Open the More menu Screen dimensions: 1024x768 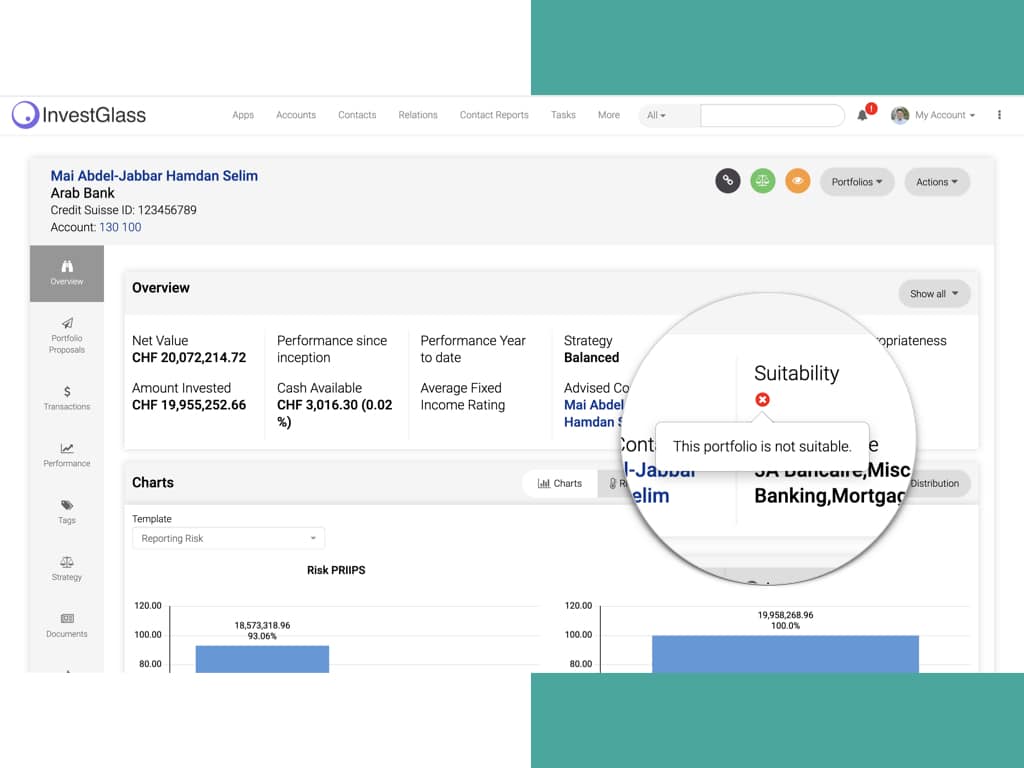point(609,115)
